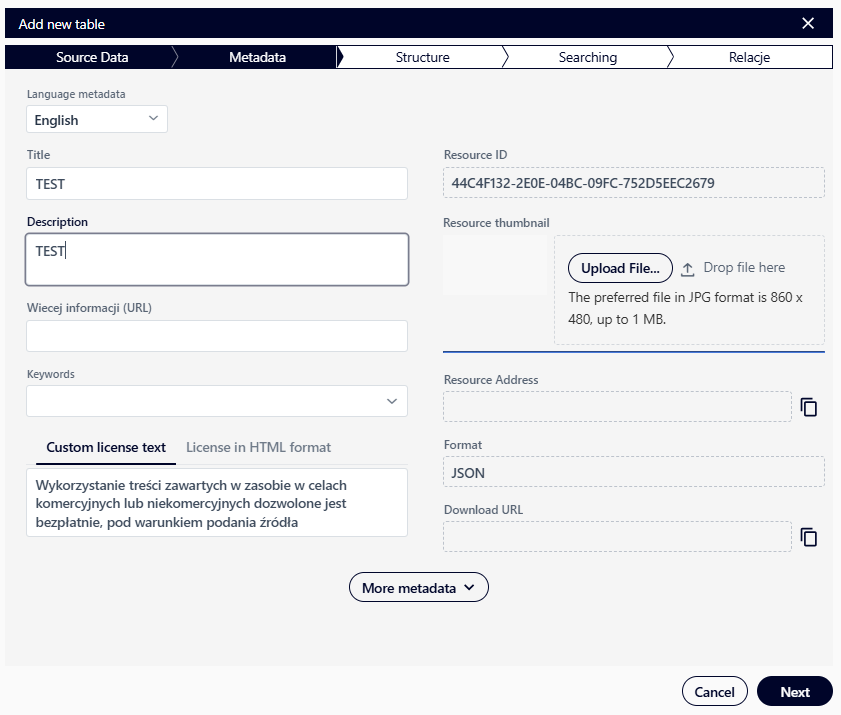Viewport: 841px width, 715px height.
Task: Cancel the table creation
Action: (714, 691)
